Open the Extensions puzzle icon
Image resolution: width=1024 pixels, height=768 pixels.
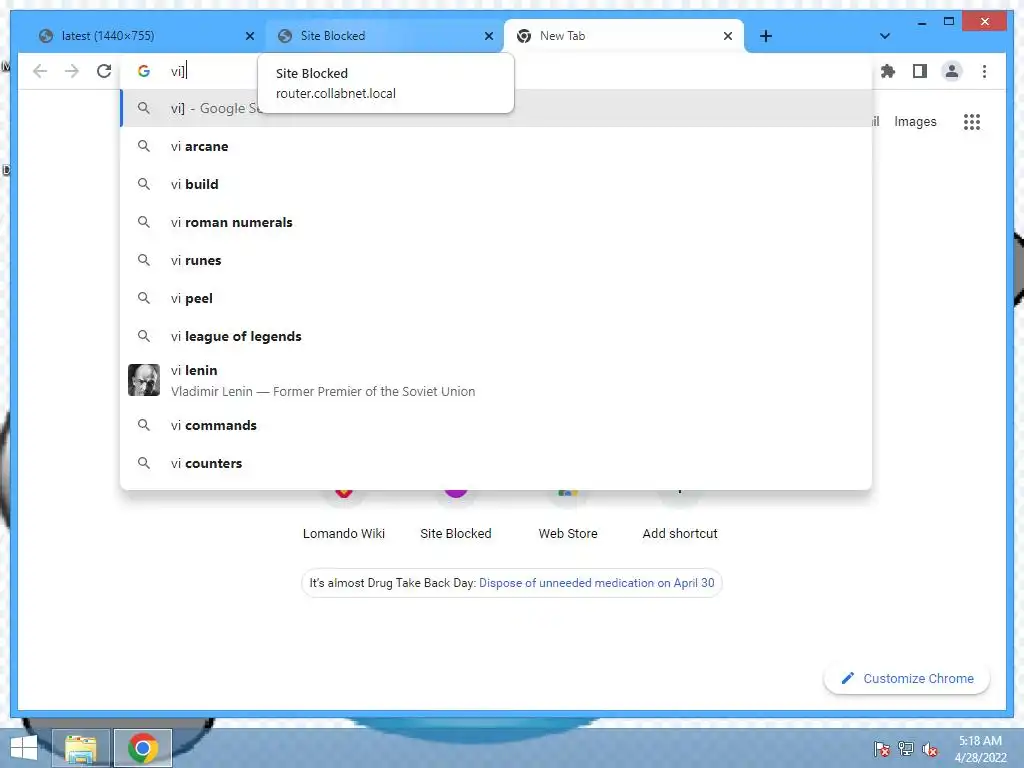[888, 71]
